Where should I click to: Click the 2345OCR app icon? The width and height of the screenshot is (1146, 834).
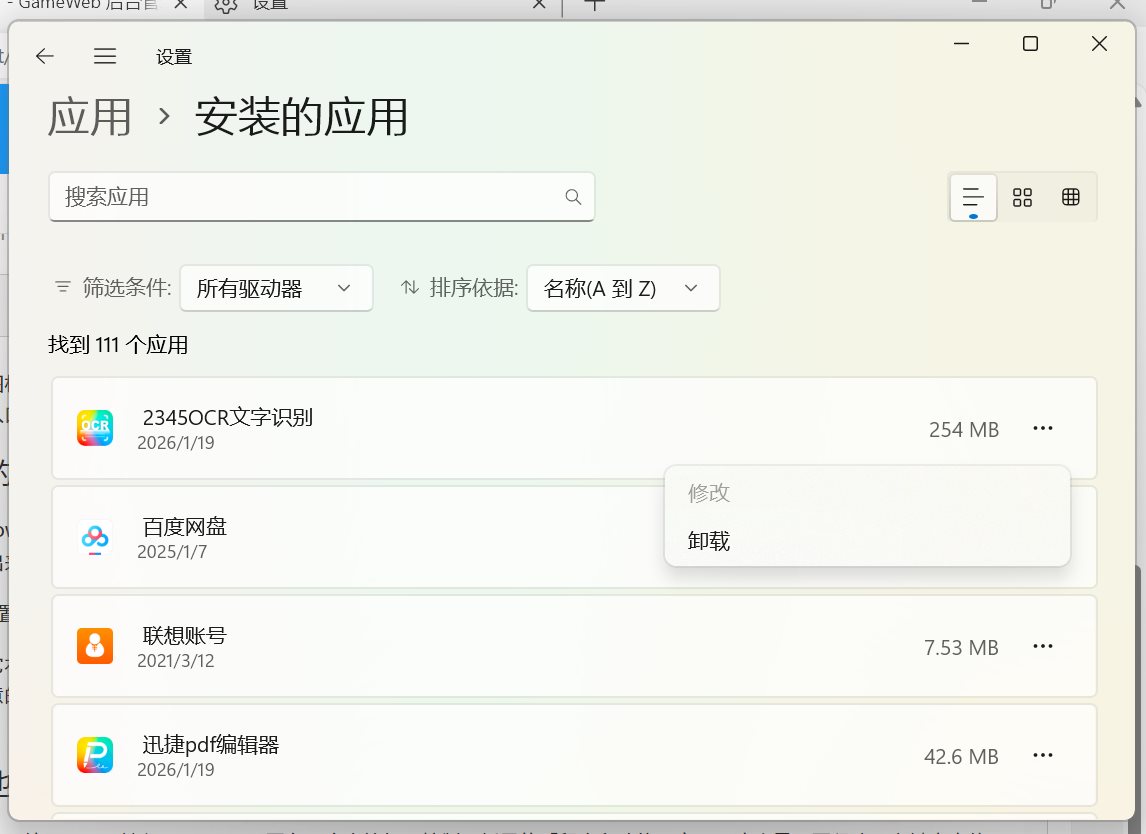click(95, 428)
